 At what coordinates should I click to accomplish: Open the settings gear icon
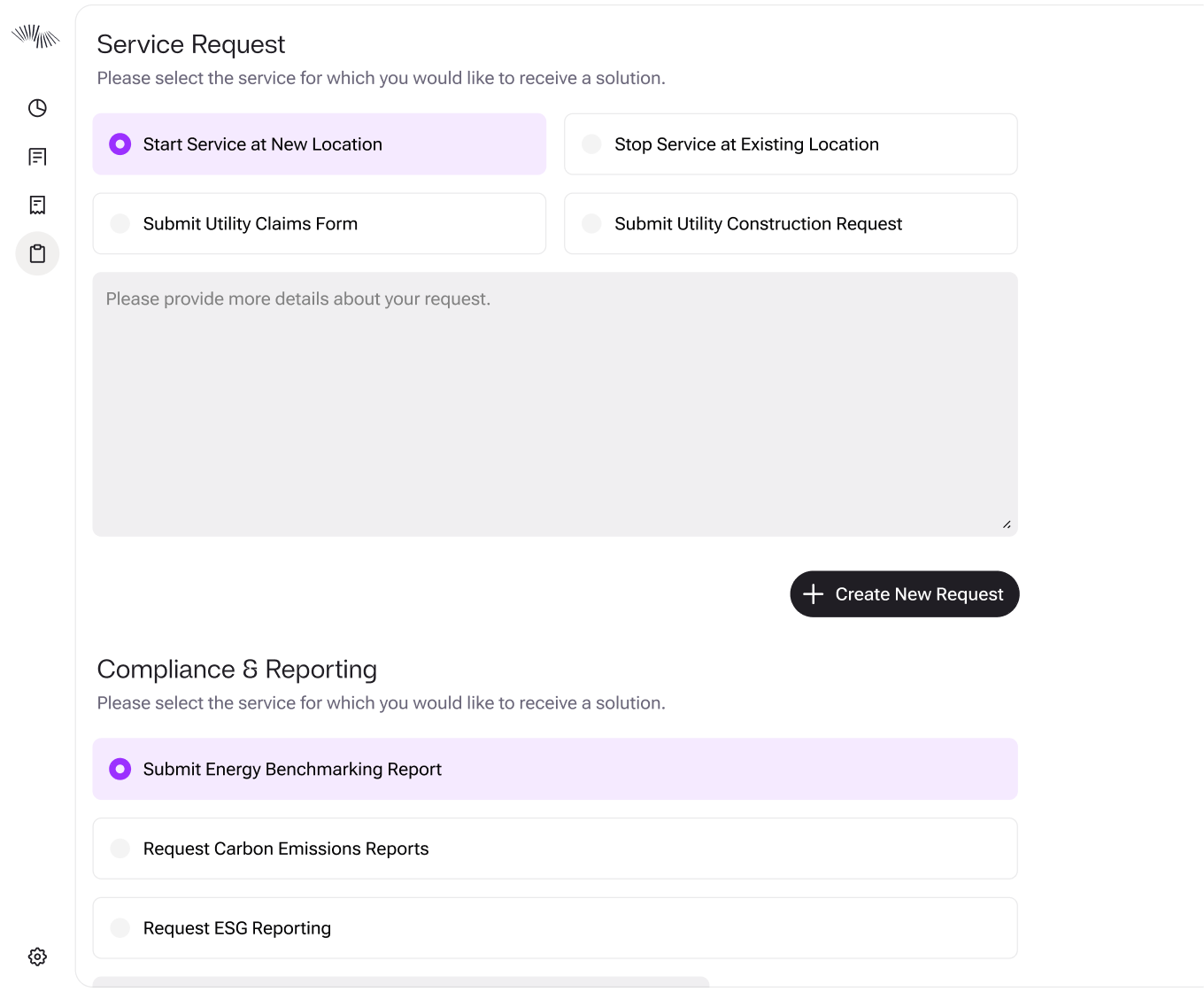click(x=37, y=957)
